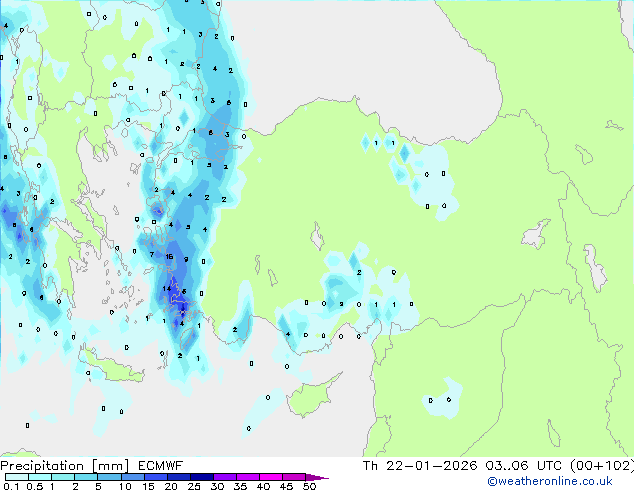
Task: Click the '16' precipitation value on map
Action: [x=169, y=256]
